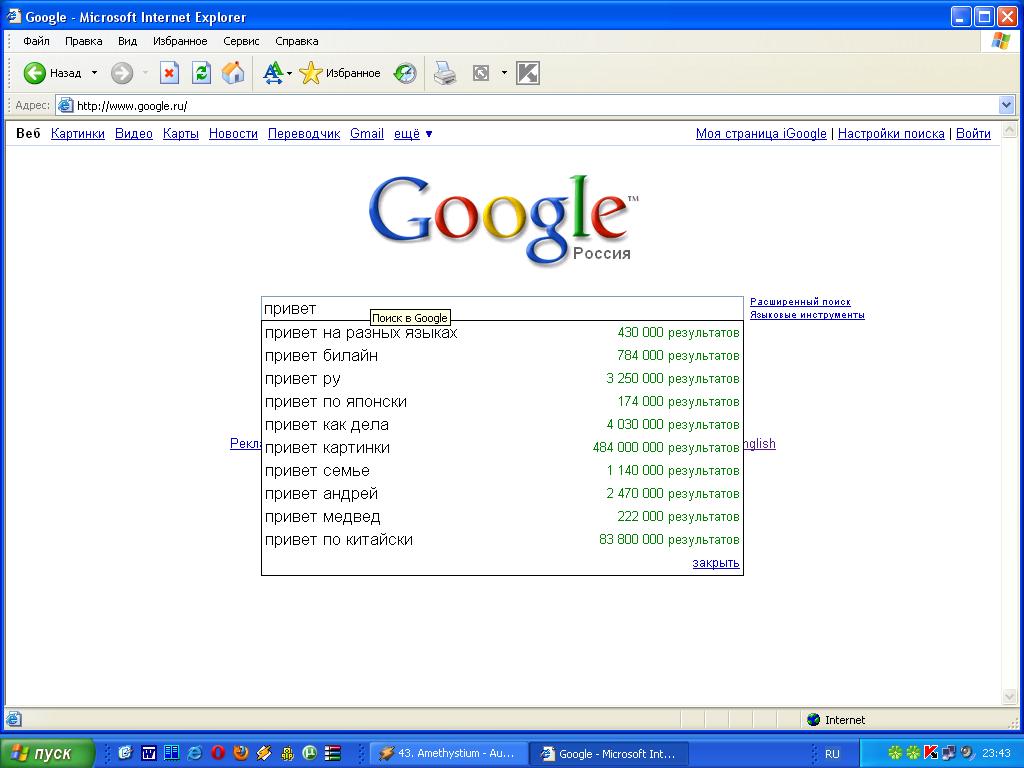Open 'Моя страница iGoogle' link

[x=761, y=134]
